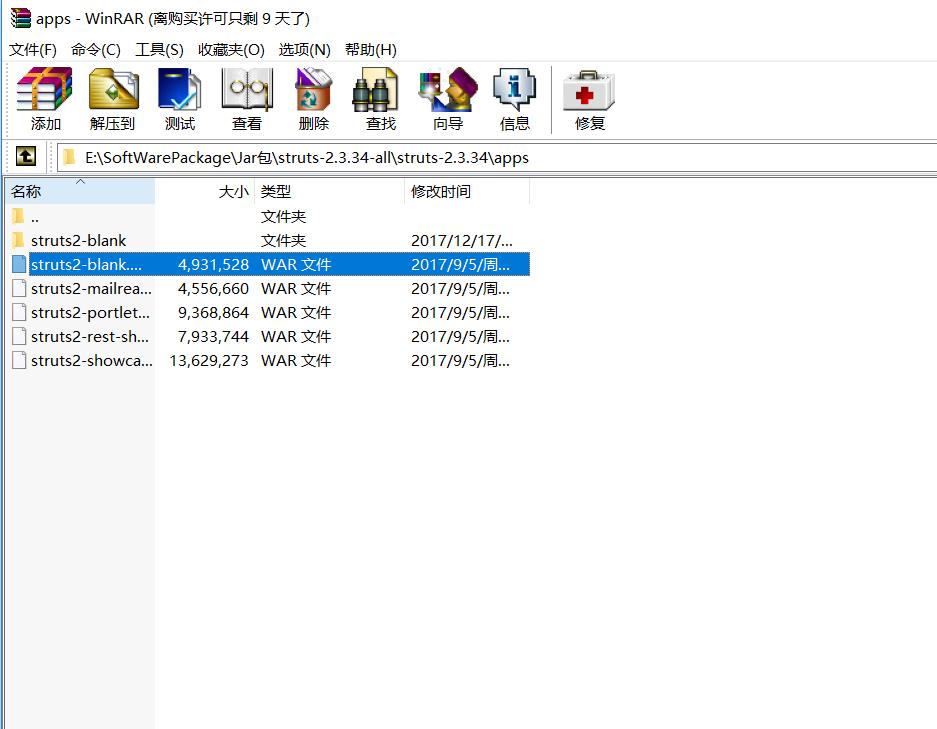
Task: Open the 命令(C) menu
Action: (x=96, y=50)
